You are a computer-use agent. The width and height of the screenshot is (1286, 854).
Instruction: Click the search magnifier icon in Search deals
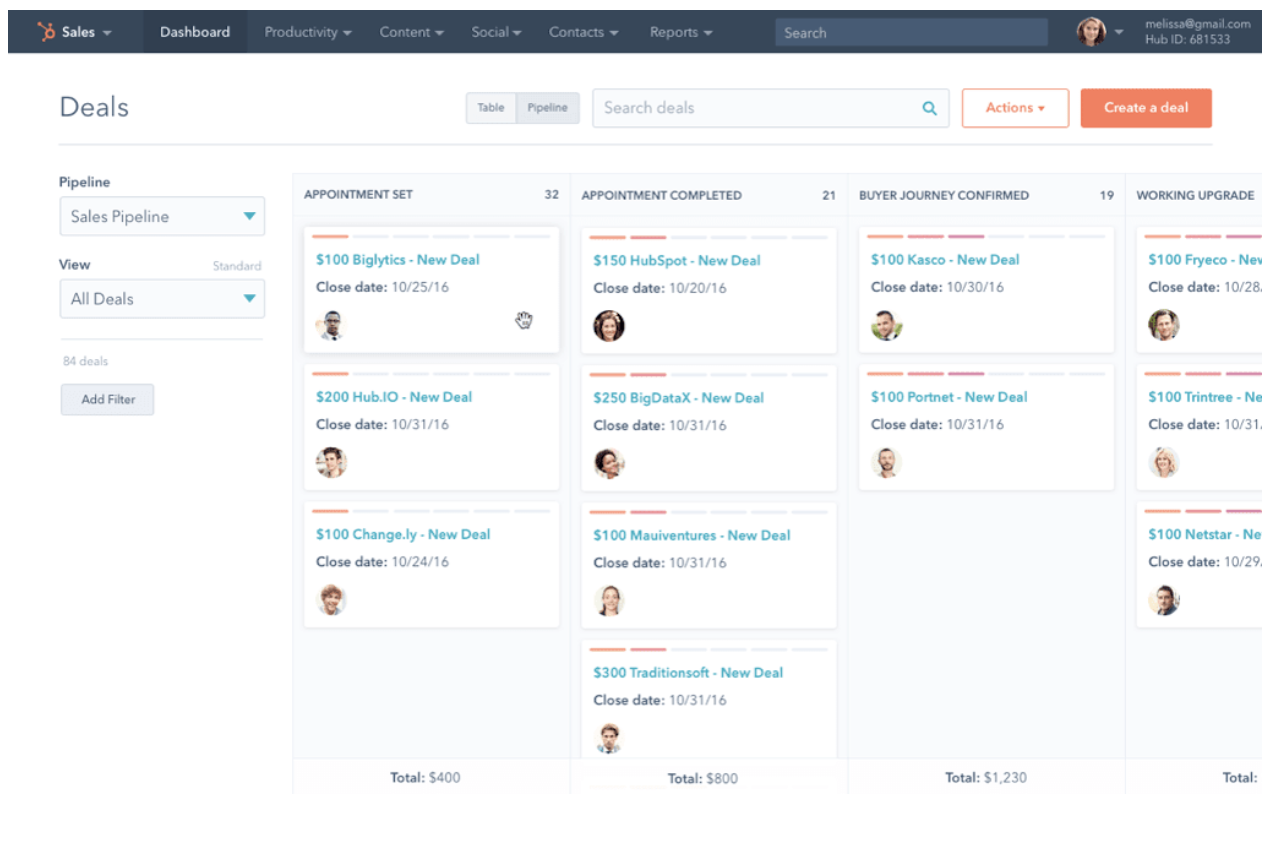(929, 108)
